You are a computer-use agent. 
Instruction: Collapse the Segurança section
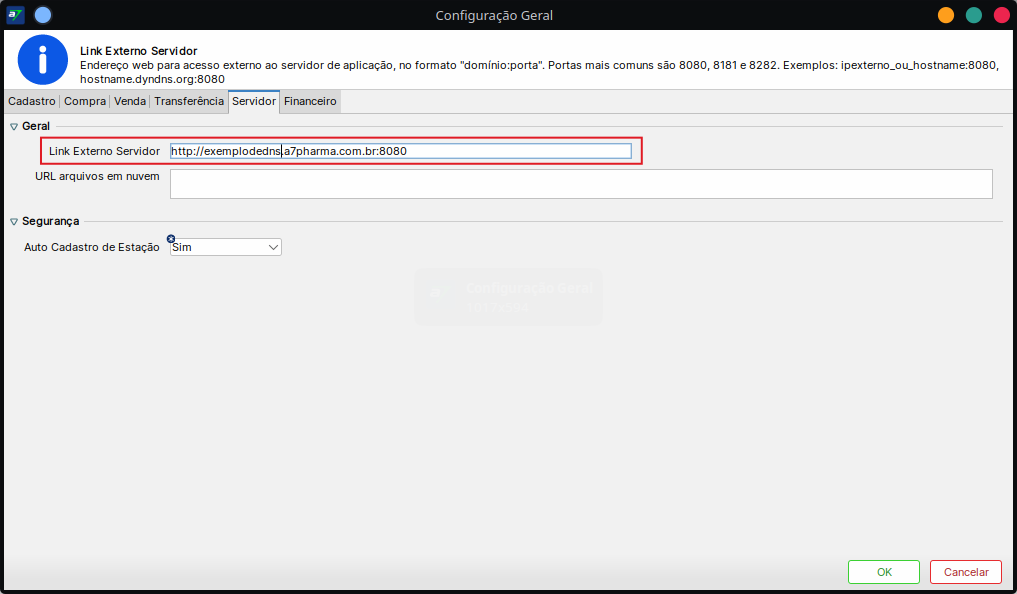(12, 220)
